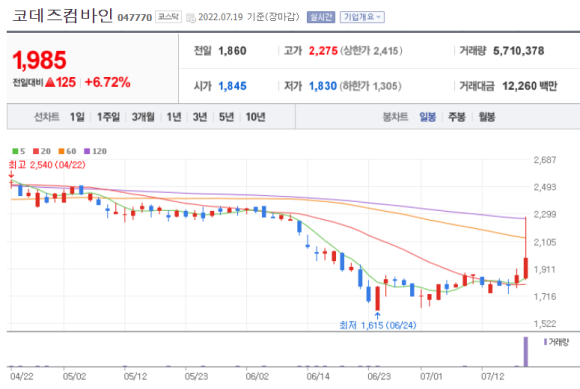
Task: Click the red up-triangle change indicator
Action: (50, 82)
